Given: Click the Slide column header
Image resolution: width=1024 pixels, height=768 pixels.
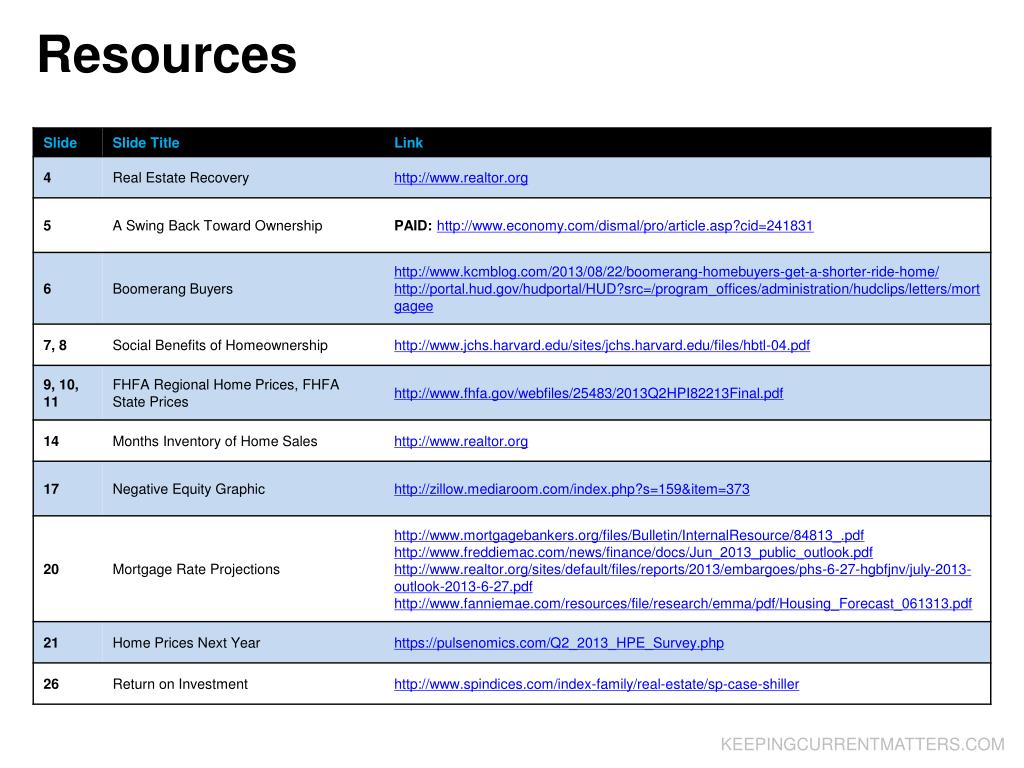Looking at the screenshot, I should click(x=60, y=143).
